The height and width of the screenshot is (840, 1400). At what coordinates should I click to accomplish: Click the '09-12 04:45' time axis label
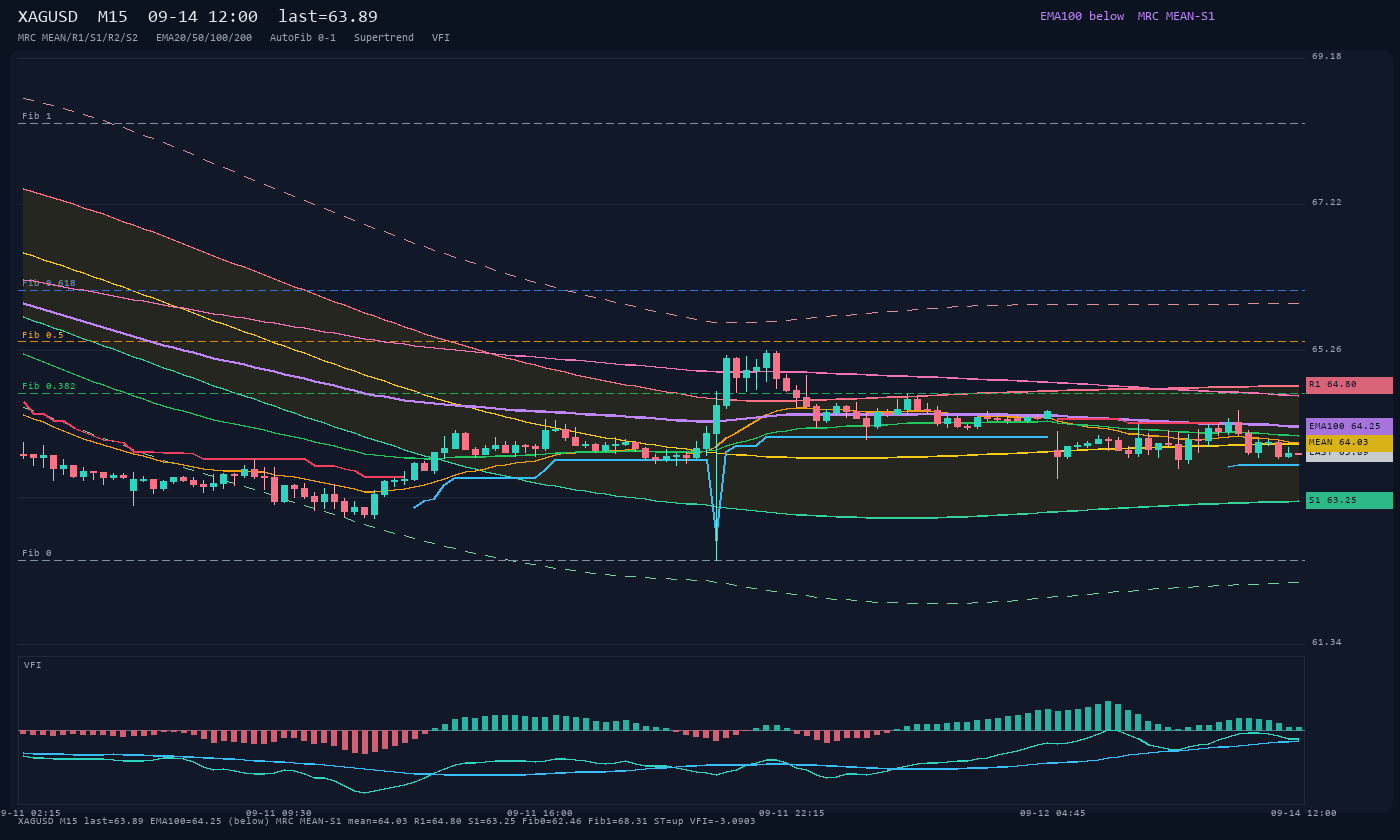point(1053,814)
